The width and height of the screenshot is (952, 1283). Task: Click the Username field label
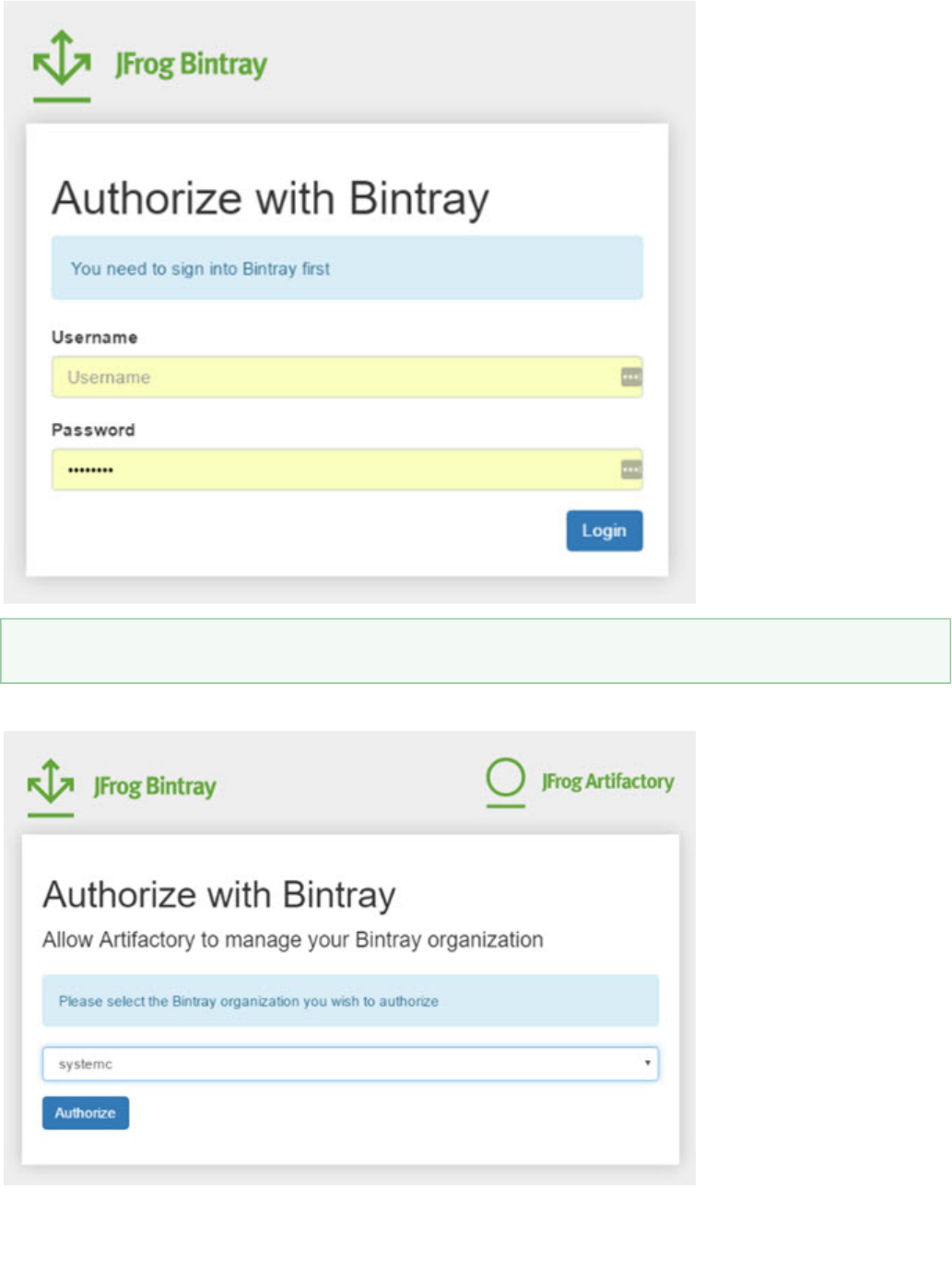click(x=94, y=337)
